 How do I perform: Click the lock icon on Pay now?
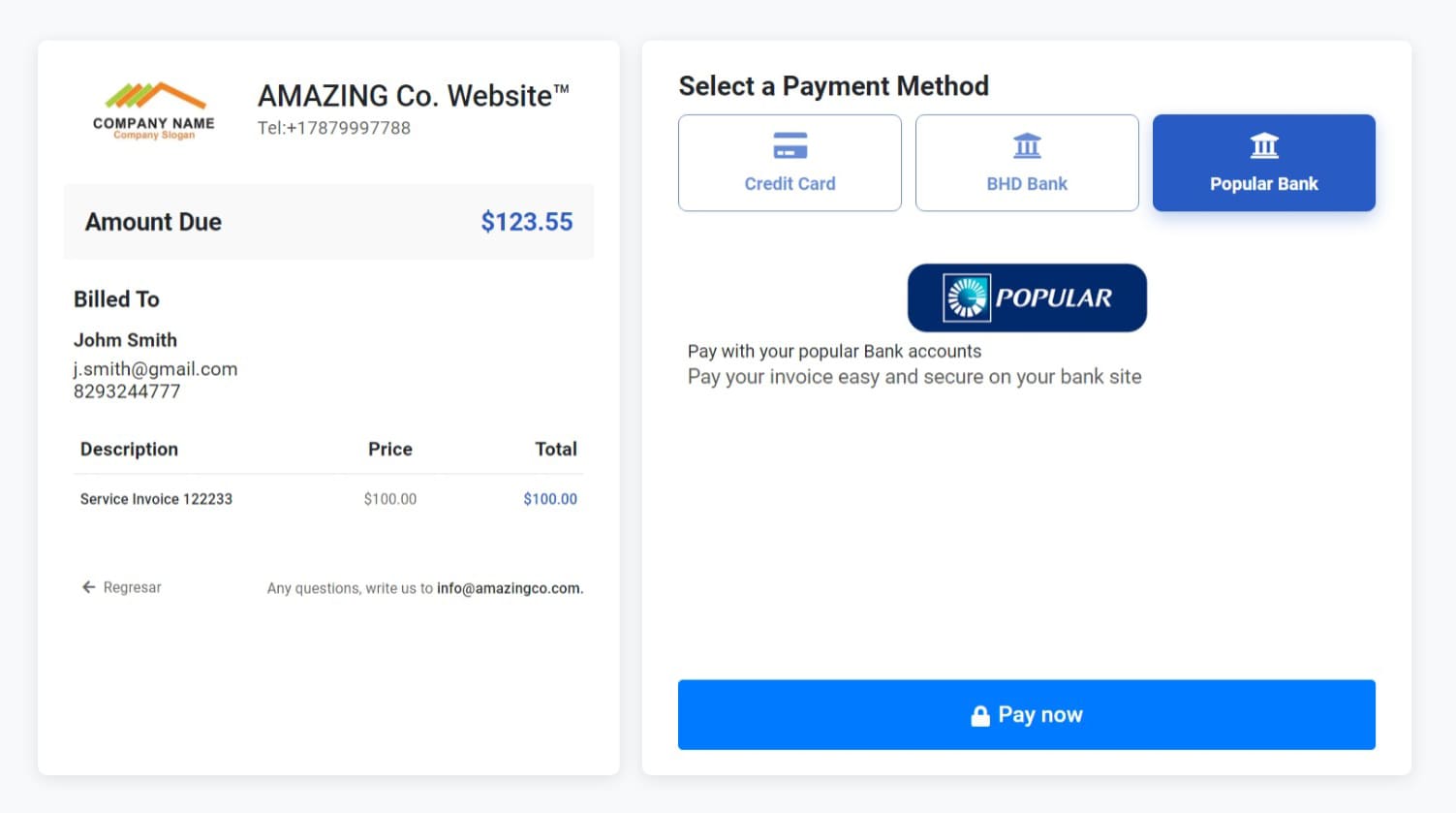(980, 715)
